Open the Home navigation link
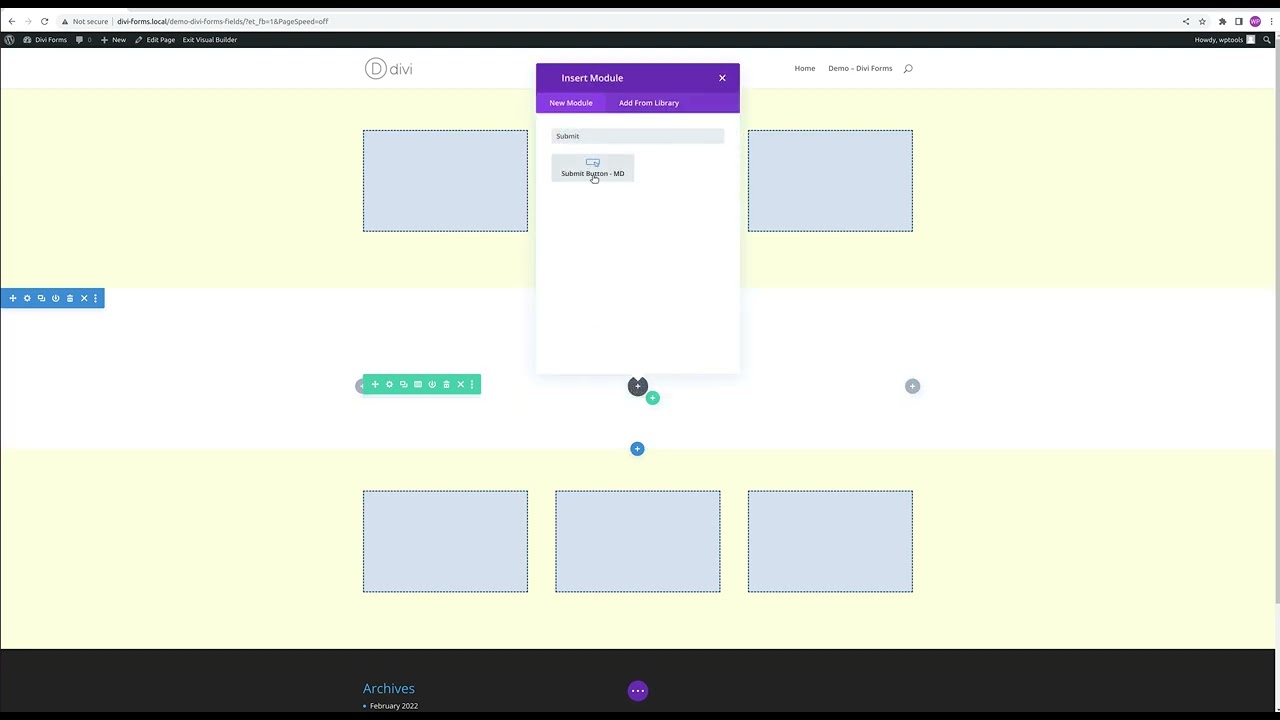This screenshot has width=1280, height=720. point(805,68)
